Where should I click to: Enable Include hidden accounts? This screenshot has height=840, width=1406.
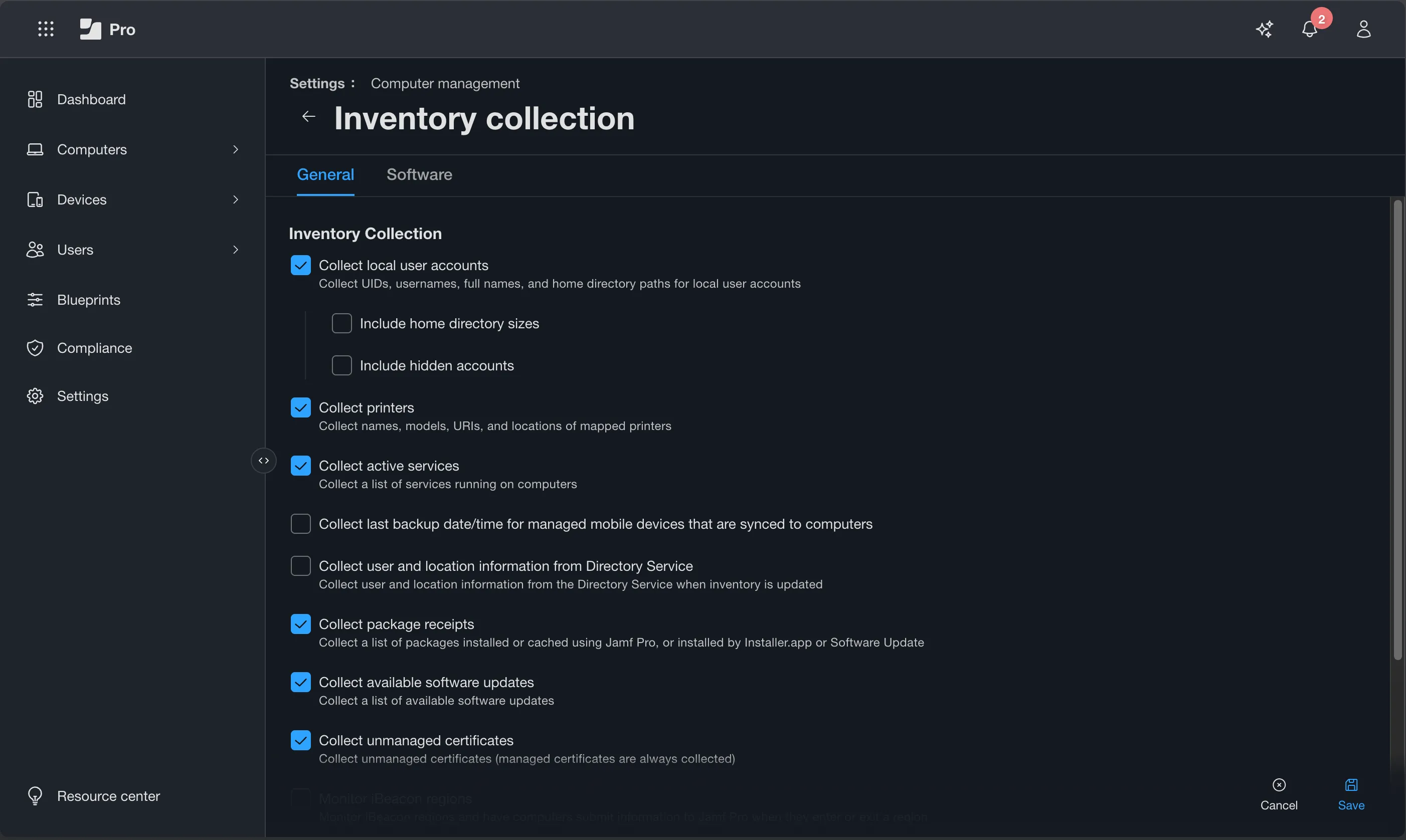(x=342, y=366)
